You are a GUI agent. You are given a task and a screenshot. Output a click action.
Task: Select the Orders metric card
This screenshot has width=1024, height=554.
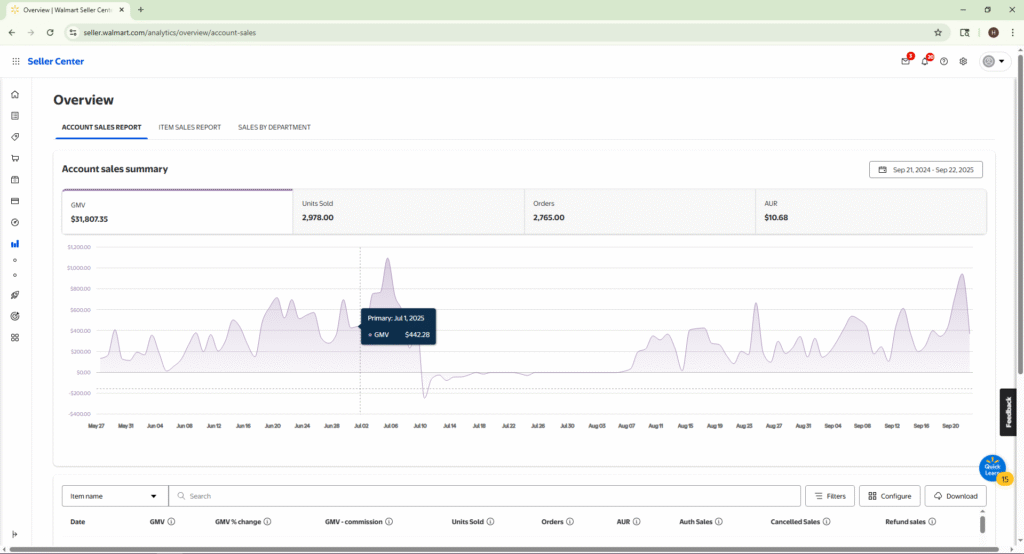pyautogui.click(x=640, y=211)
